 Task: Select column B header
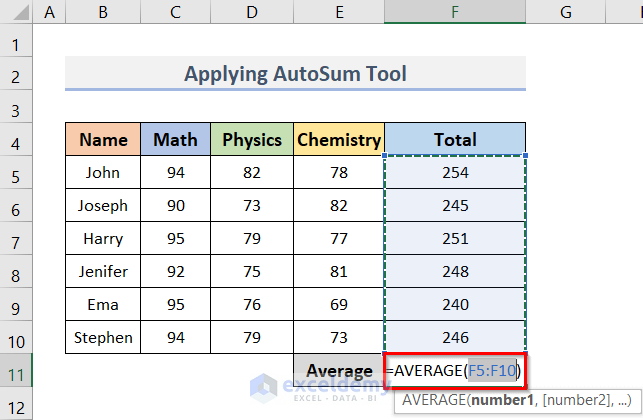point(103,13)
